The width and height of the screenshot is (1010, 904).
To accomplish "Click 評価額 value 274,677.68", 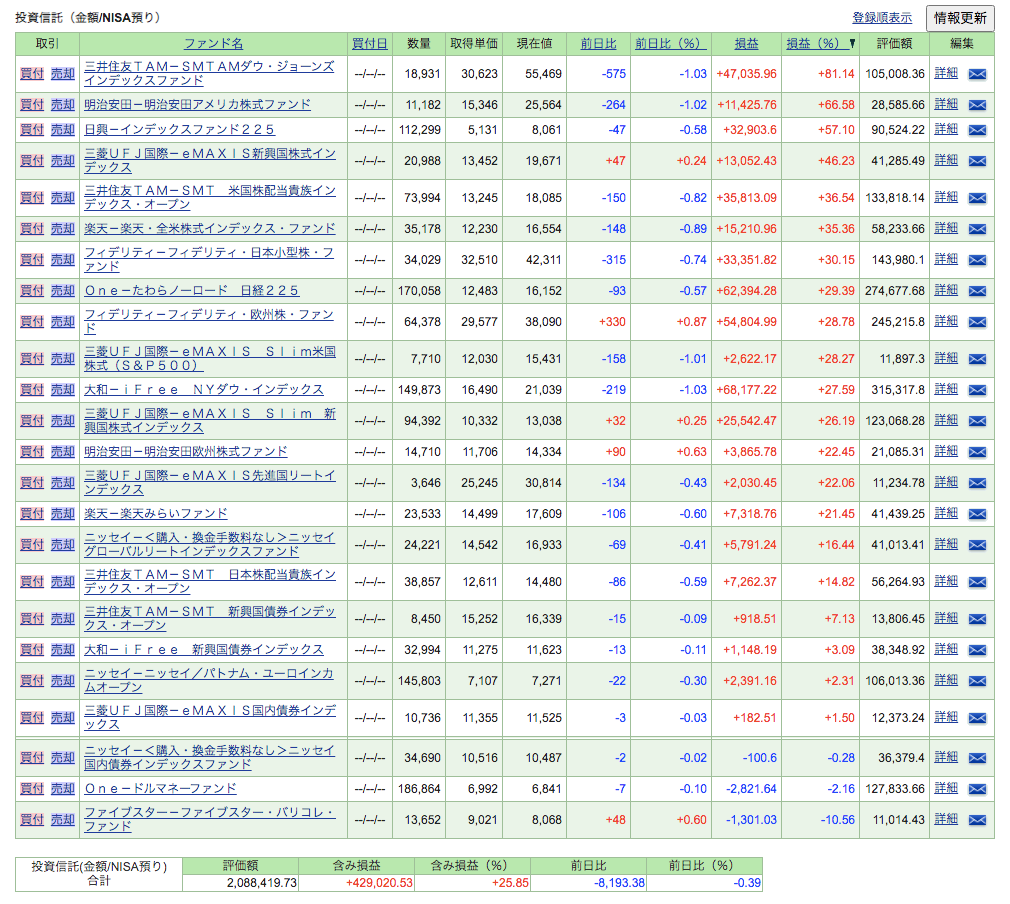I will [x=895, y=291].
